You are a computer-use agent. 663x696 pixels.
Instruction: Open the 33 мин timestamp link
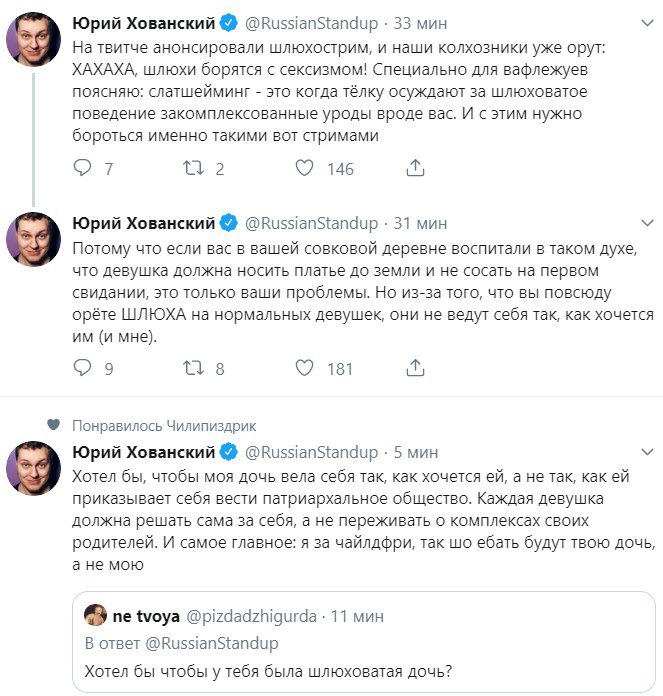pyautogui.click(x=420, y=23)
